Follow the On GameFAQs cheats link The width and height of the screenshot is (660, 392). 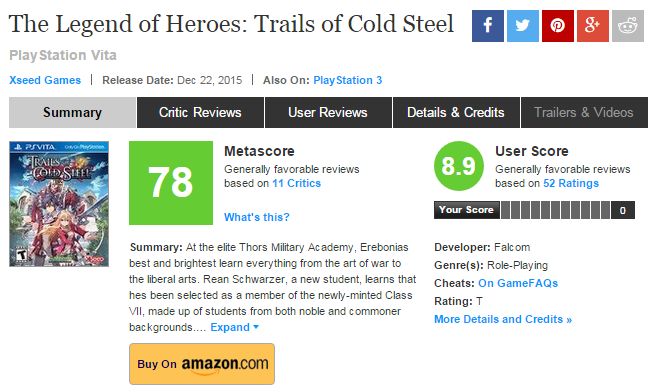(518, 283)
